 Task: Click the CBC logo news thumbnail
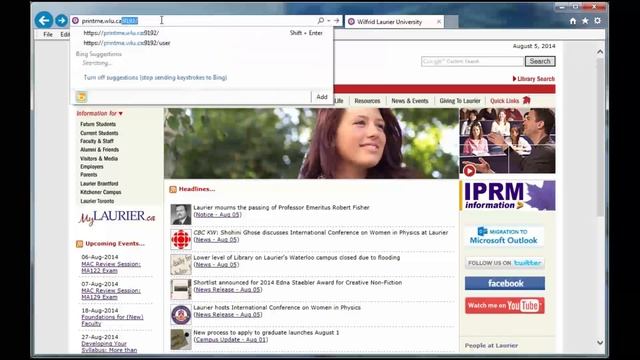point(181,239)
